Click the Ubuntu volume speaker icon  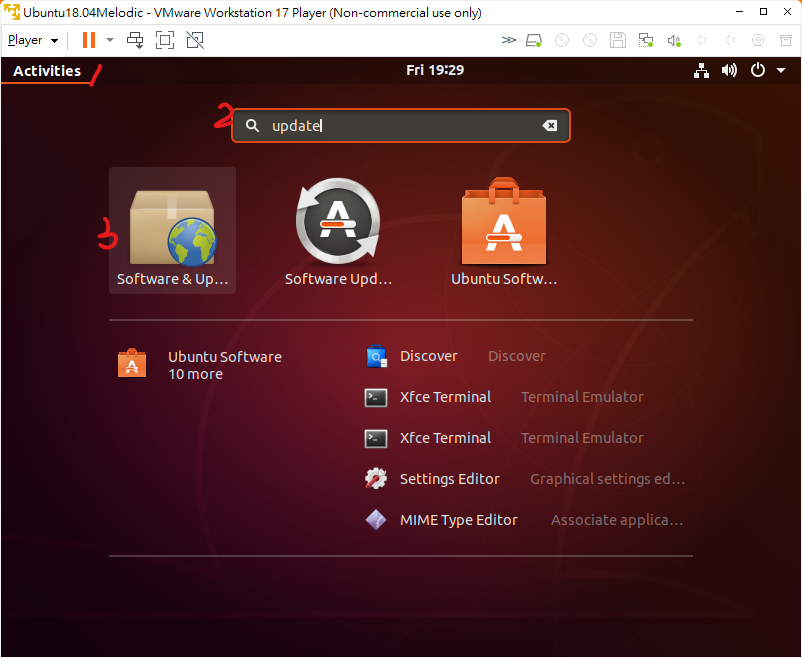point(729,70)
